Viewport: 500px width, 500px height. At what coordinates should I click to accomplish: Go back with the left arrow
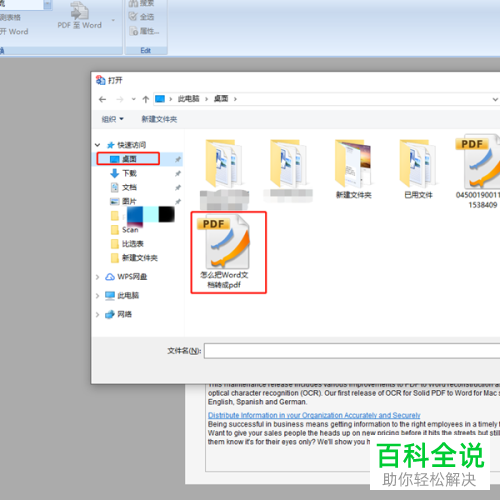102,99
